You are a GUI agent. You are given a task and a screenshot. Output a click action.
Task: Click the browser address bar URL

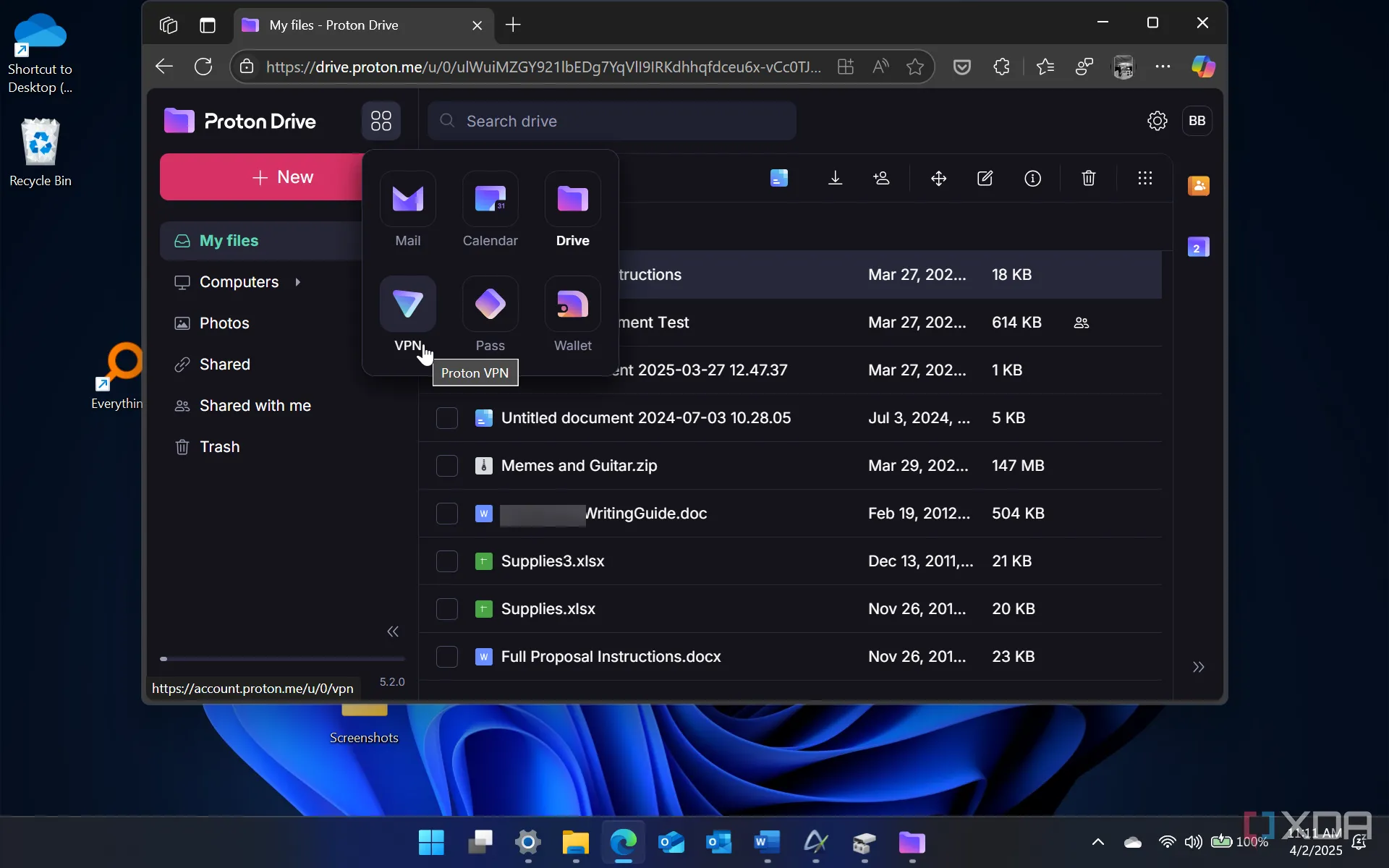click(543, 67)
